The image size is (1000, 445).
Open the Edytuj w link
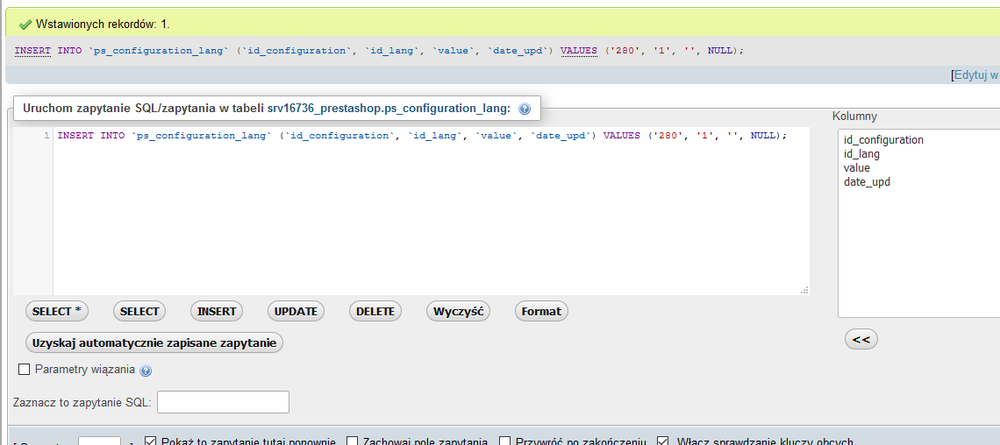[976, 75]
